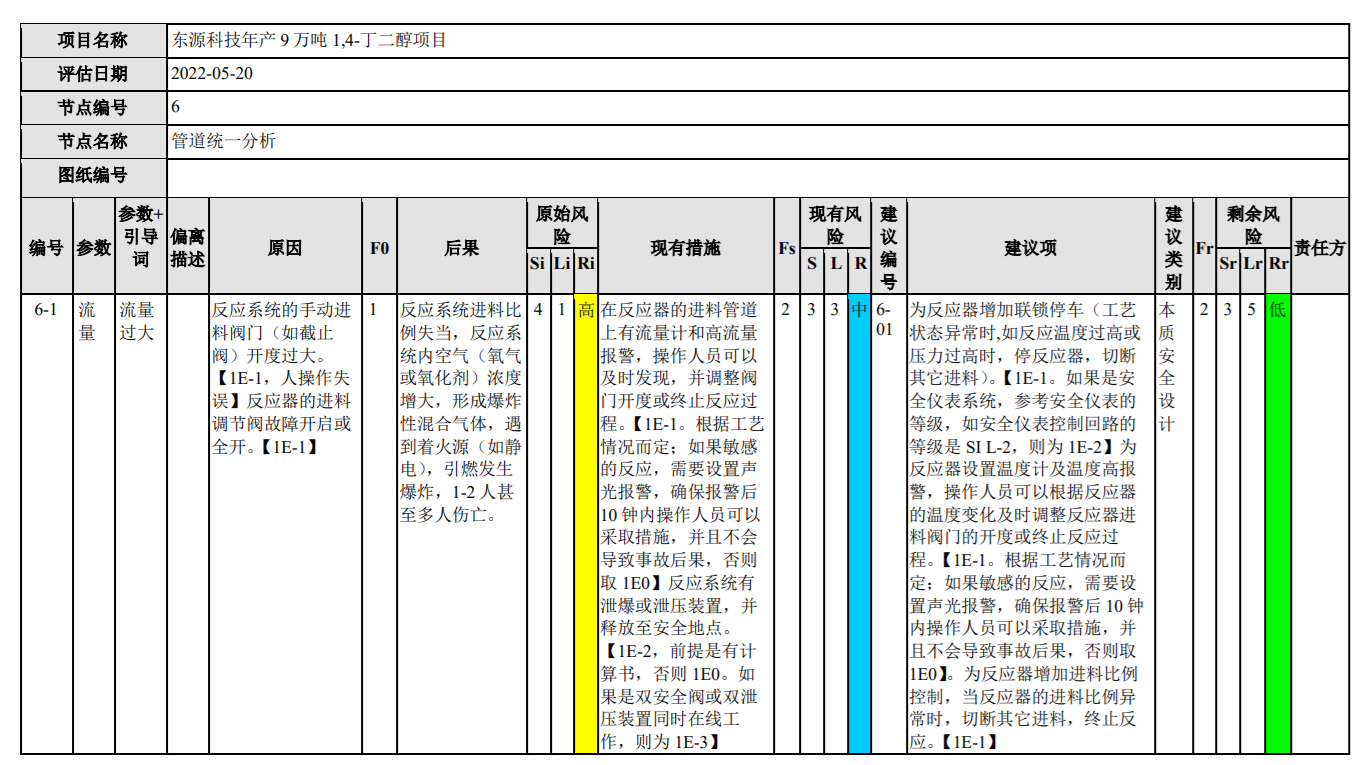Select the evaluation date 2022-05-20
Viewport: 1371px width, 765px height.
212,74
